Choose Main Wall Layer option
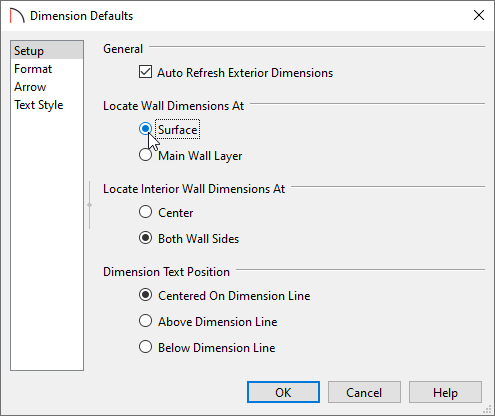Image resolution: width=495 pixels, height=416 pixels. (x=145, y=155)
